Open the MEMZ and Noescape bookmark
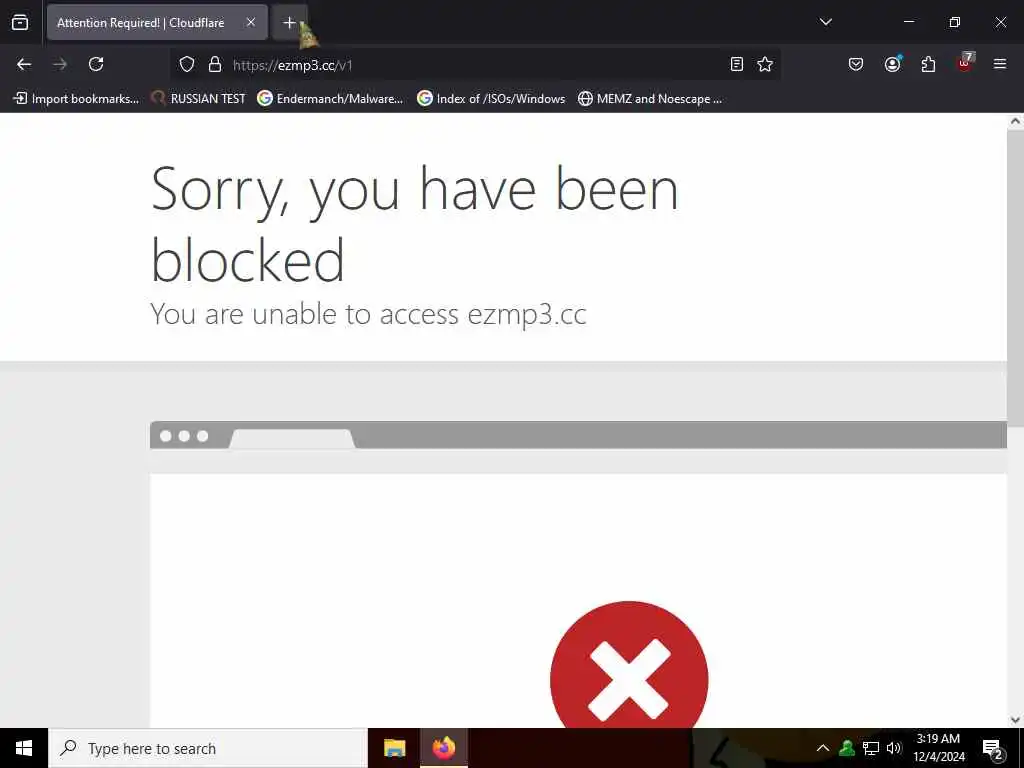This screenshot has width=1024, height=768. (x=650, y=99)
